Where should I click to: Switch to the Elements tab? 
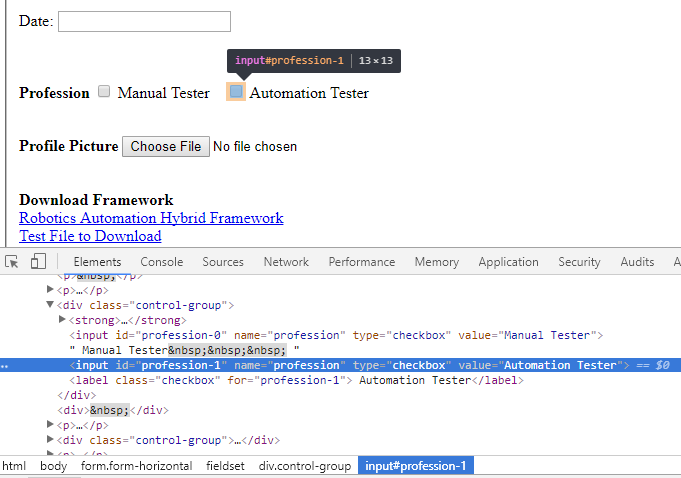[x=97, y=262]
